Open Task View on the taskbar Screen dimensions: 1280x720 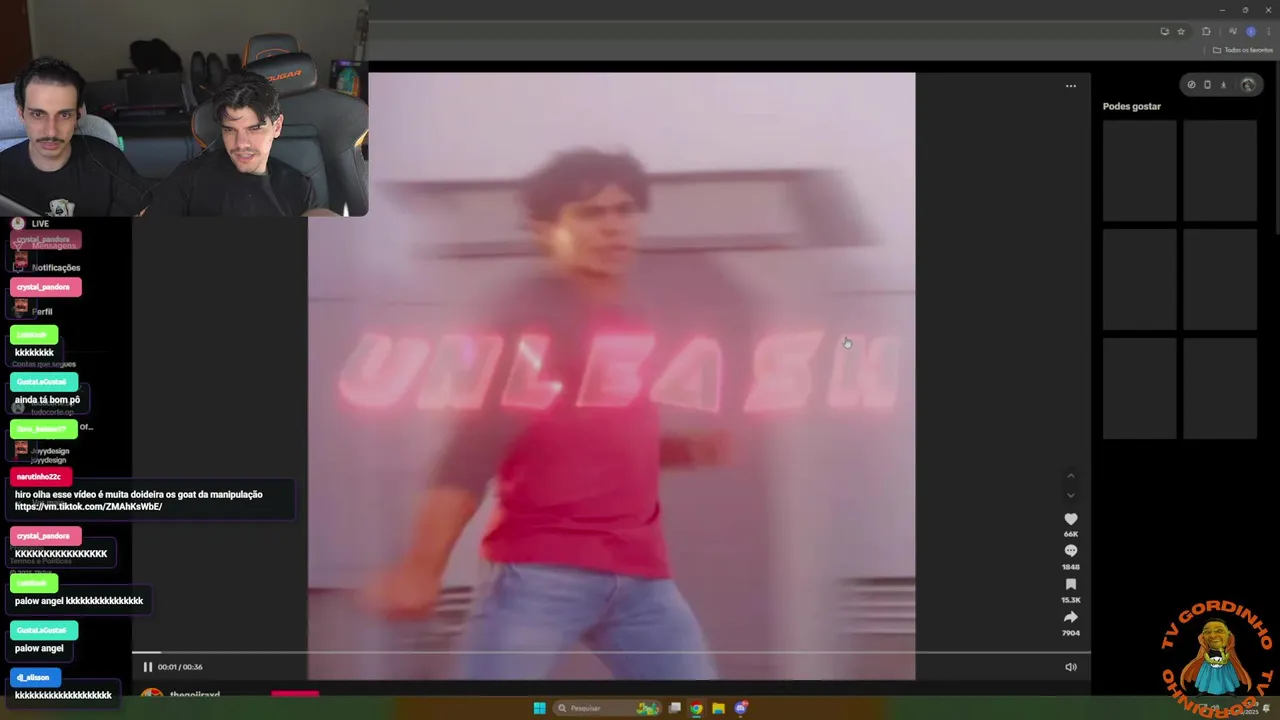pos(675,708)
